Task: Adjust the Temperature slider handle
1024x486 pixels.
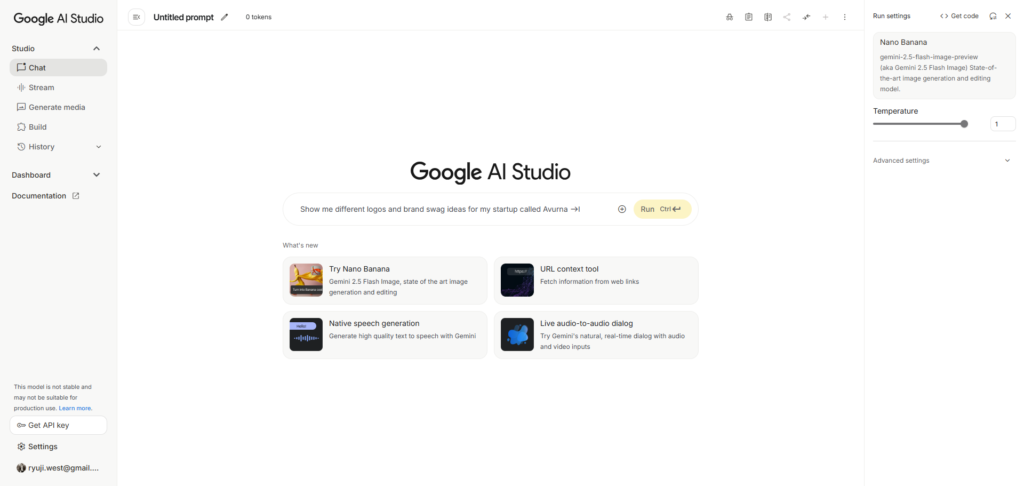Action: click(x=964, y=123)
